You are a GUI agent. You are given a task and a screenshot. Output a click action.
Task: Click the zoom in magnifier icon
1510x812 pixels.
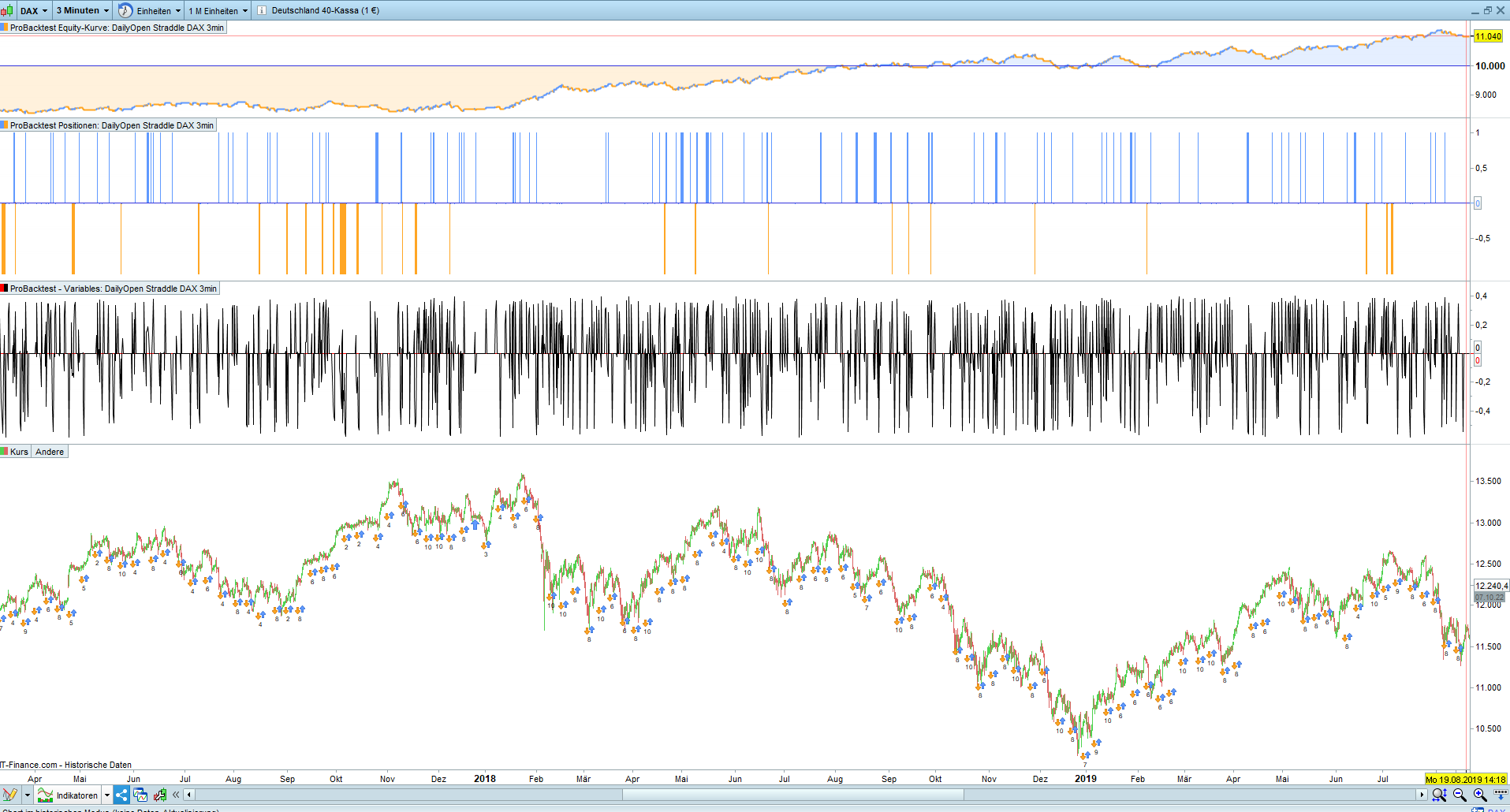[x=1480, y=795]
